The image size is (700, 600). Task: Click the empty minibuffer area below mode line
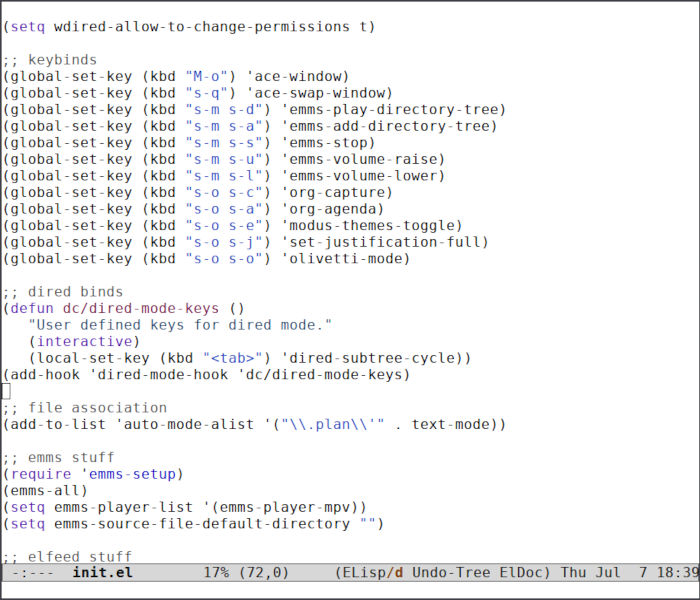point(350,590)
